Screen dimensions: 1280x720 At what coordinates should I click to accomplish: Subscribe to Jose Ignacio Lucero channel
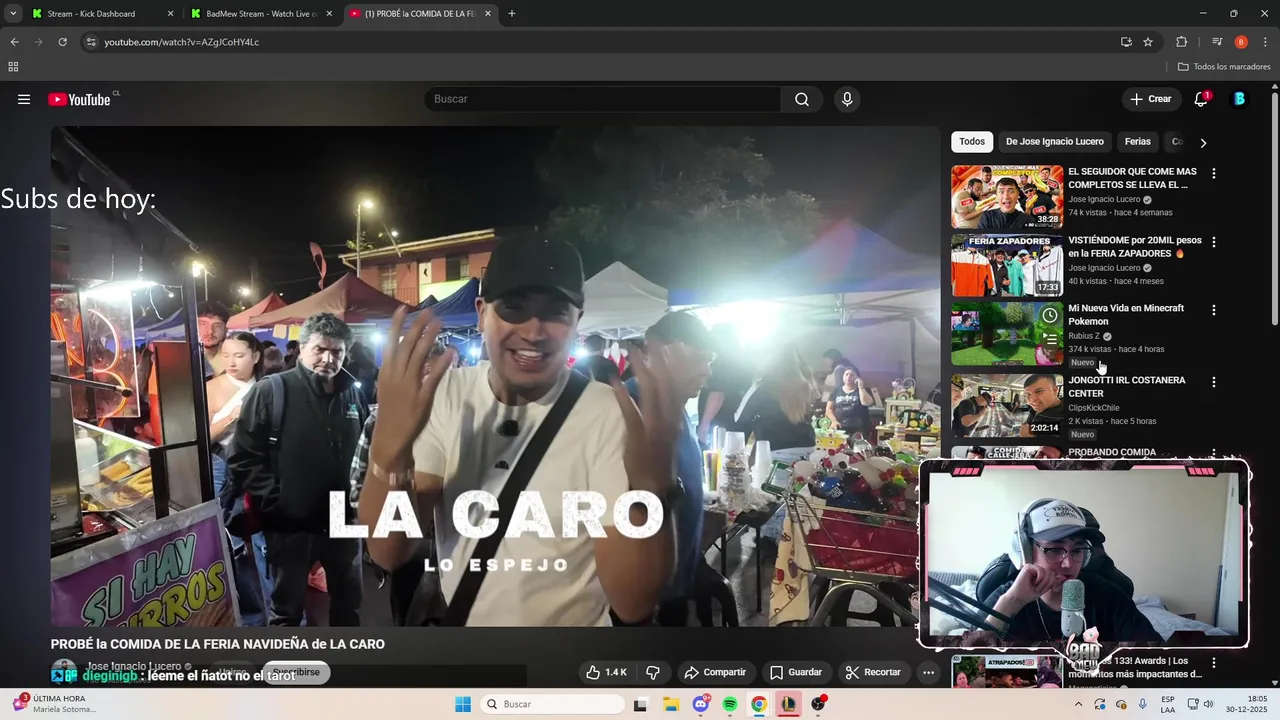[x=296, y=672]
